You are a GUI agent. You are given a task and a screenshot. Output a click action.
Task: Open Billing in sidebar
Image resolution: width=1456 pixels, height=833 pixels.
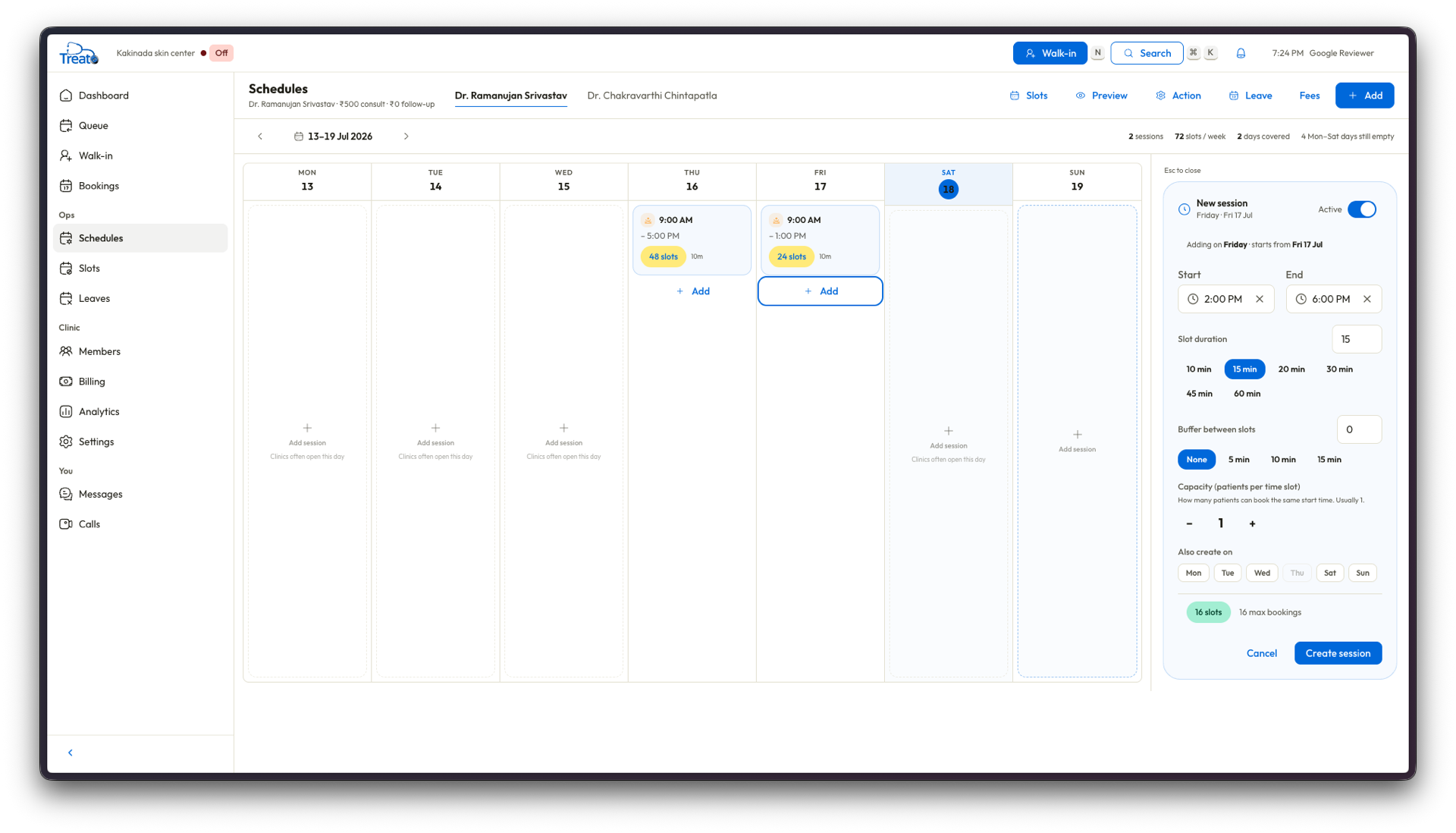coord(140,382)
